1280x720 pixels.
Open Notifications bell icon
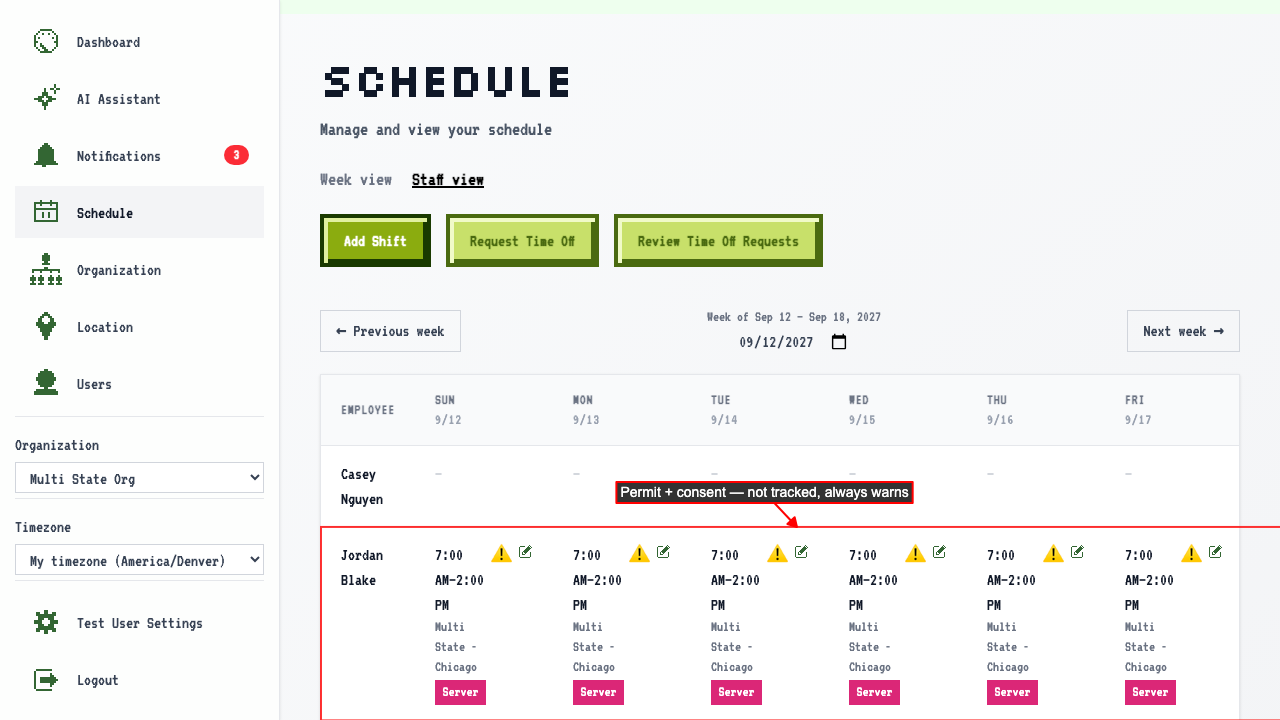[x=46, y=156]
